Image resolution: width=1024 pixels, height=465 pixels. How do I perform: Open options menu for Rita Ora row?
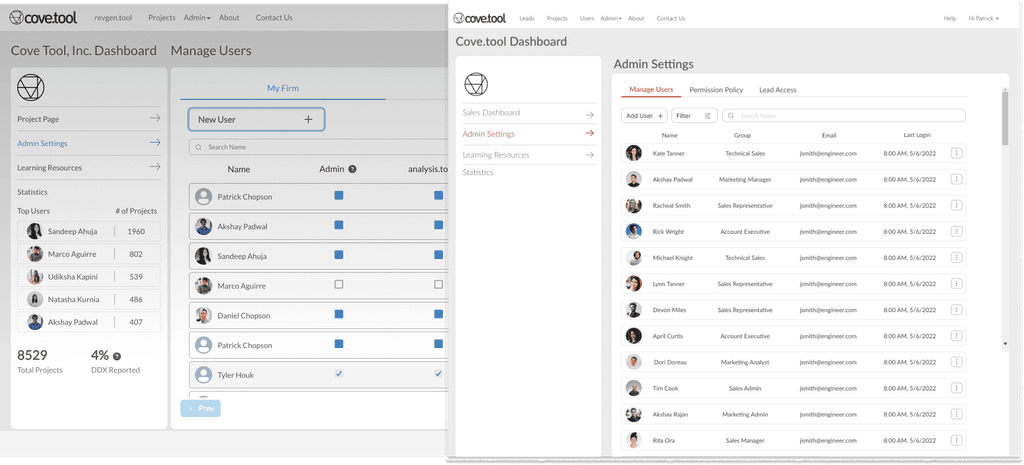pos(956,440)
